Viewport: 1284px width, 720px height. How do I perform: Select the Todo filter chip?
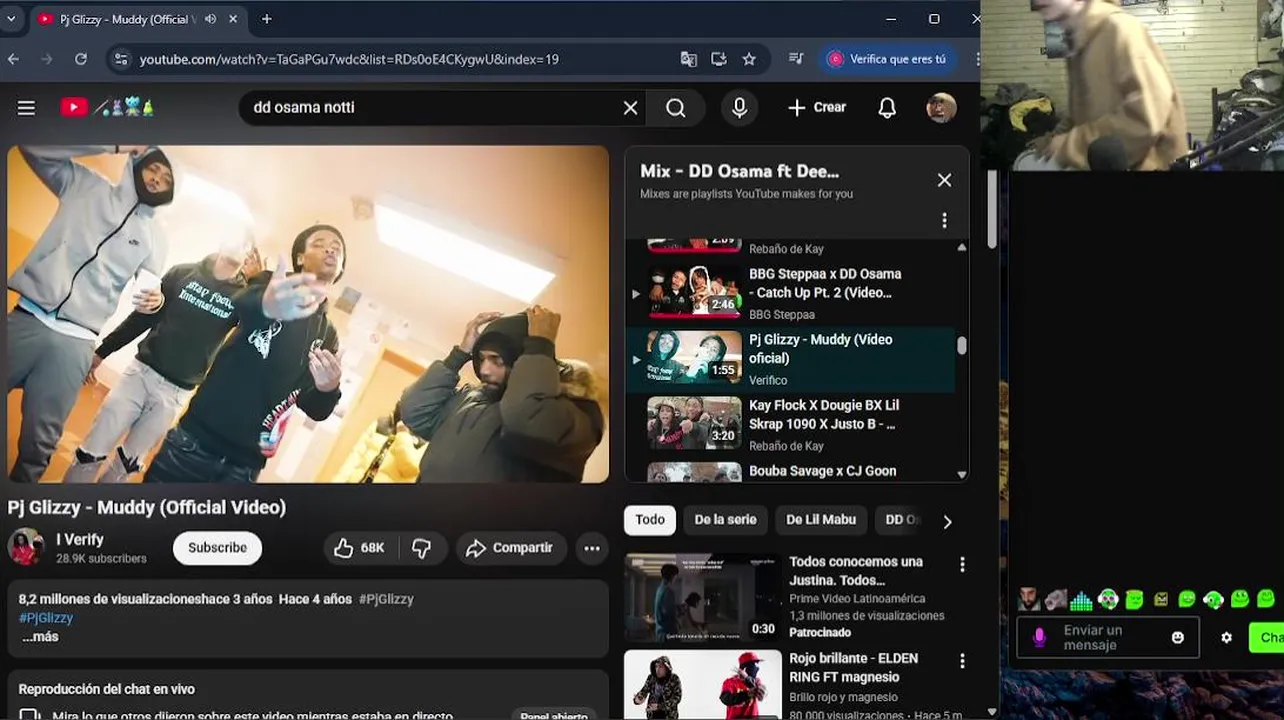coord(650,520)
